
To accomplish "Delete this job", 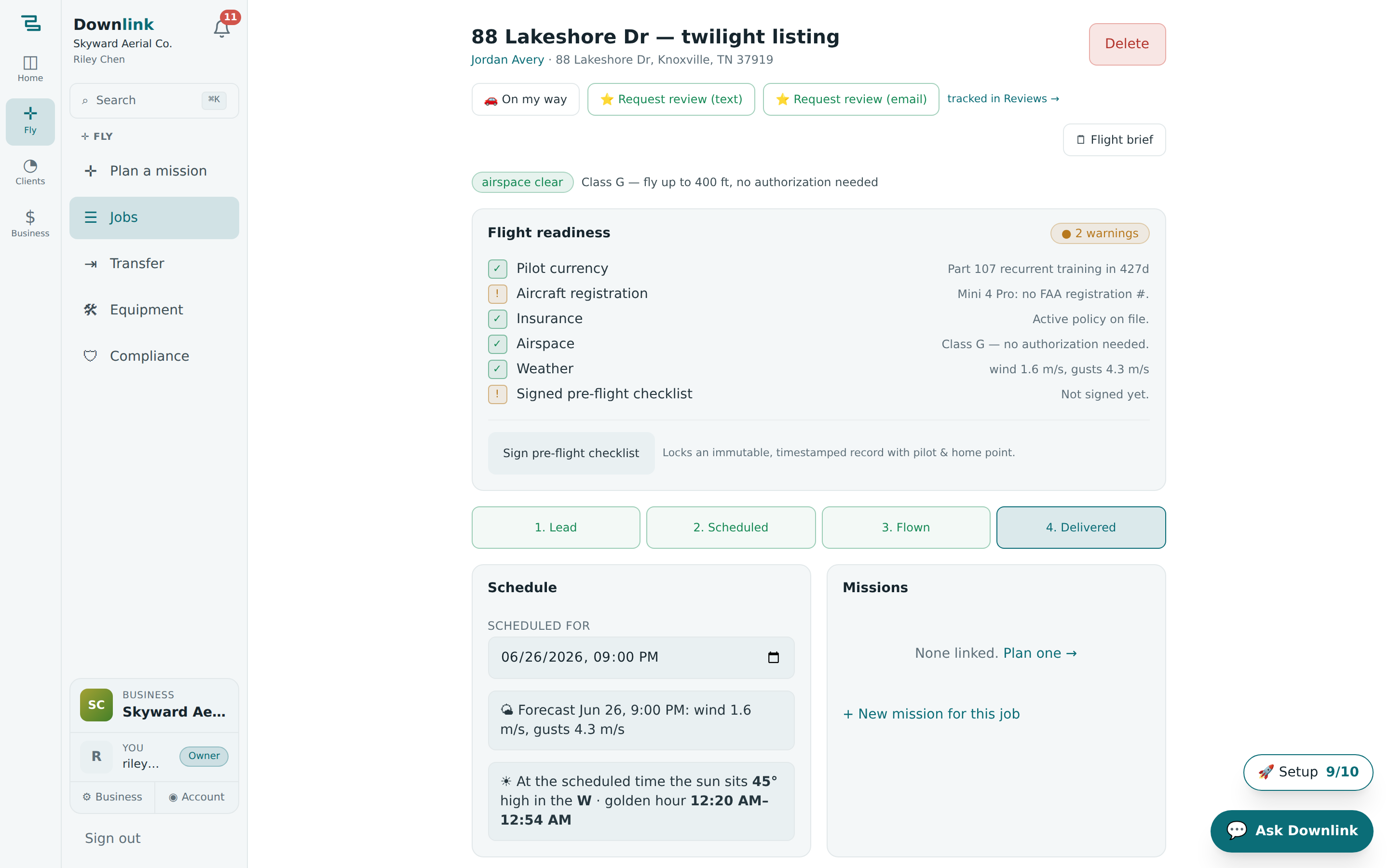I will tap(1127, 44).
